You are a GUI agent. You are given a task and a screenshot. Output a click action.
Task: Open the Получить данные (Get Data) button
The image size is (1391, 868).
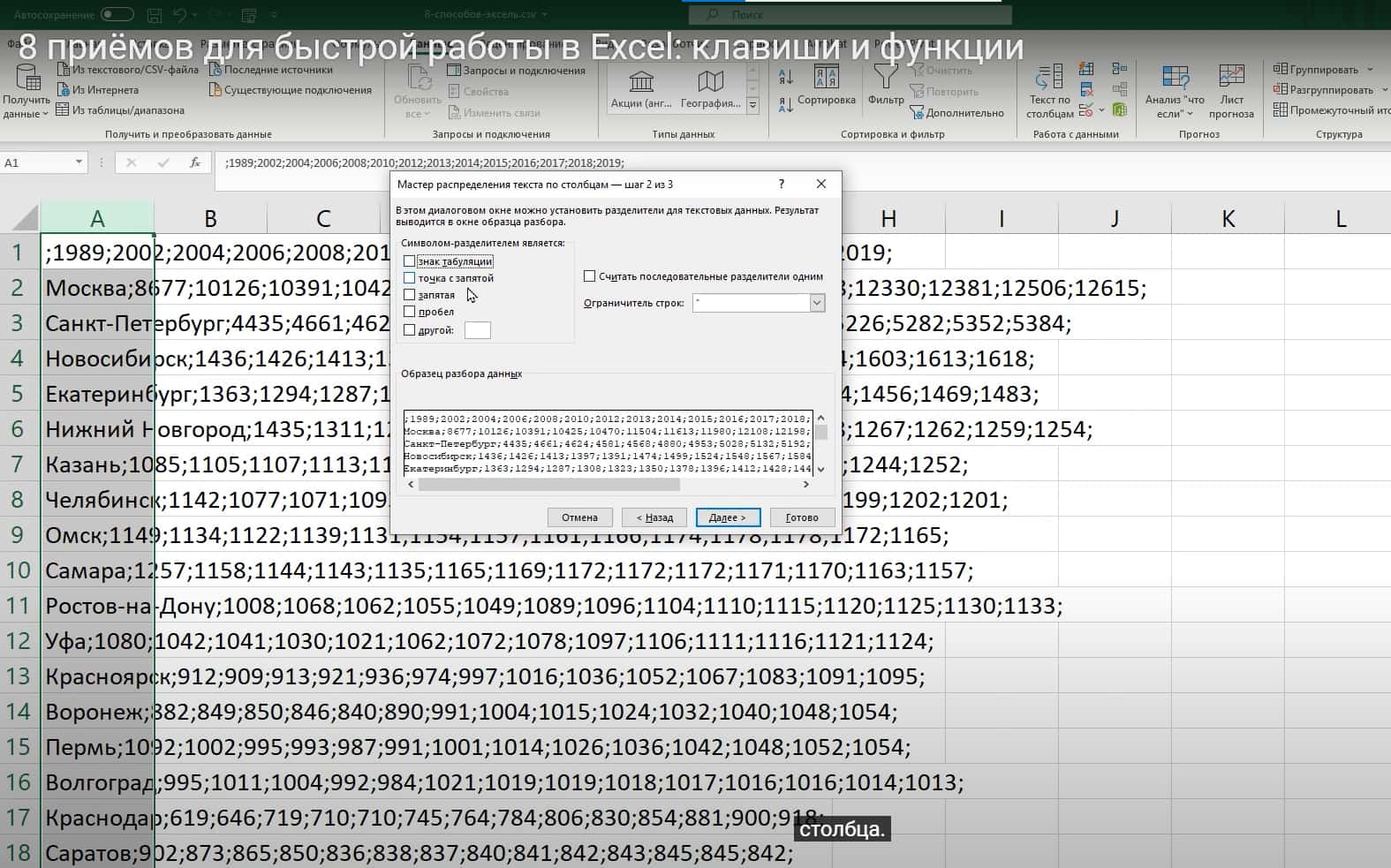click(x=26, y=93)
